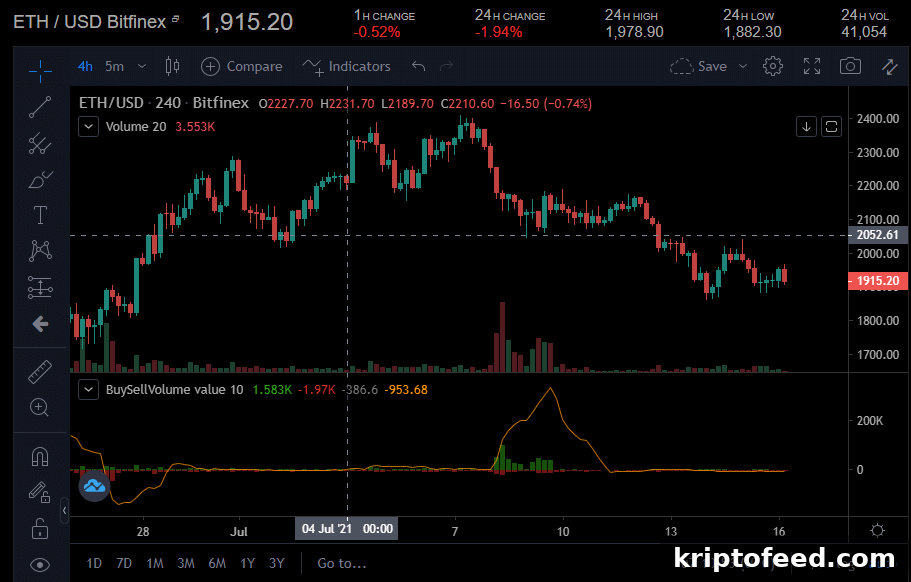Set date range to 7D

tap(124, 563)
